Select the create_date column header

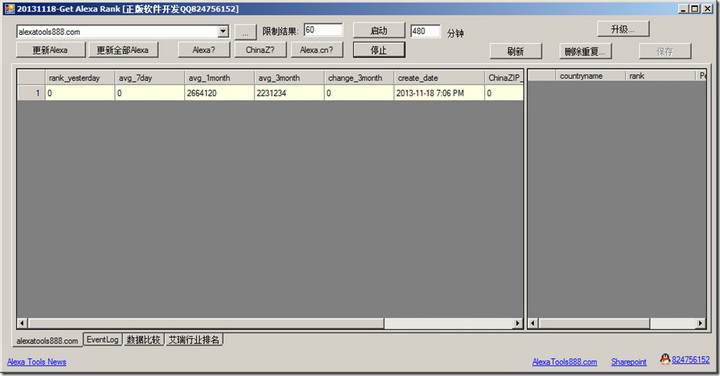pos(439,78)
